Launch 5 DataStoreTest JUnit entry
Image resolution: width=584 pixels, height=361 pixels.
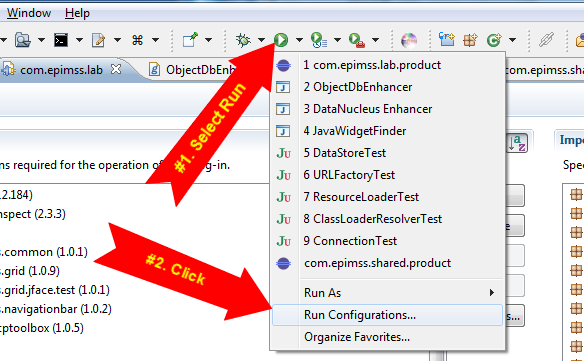(x=387, y=153)
